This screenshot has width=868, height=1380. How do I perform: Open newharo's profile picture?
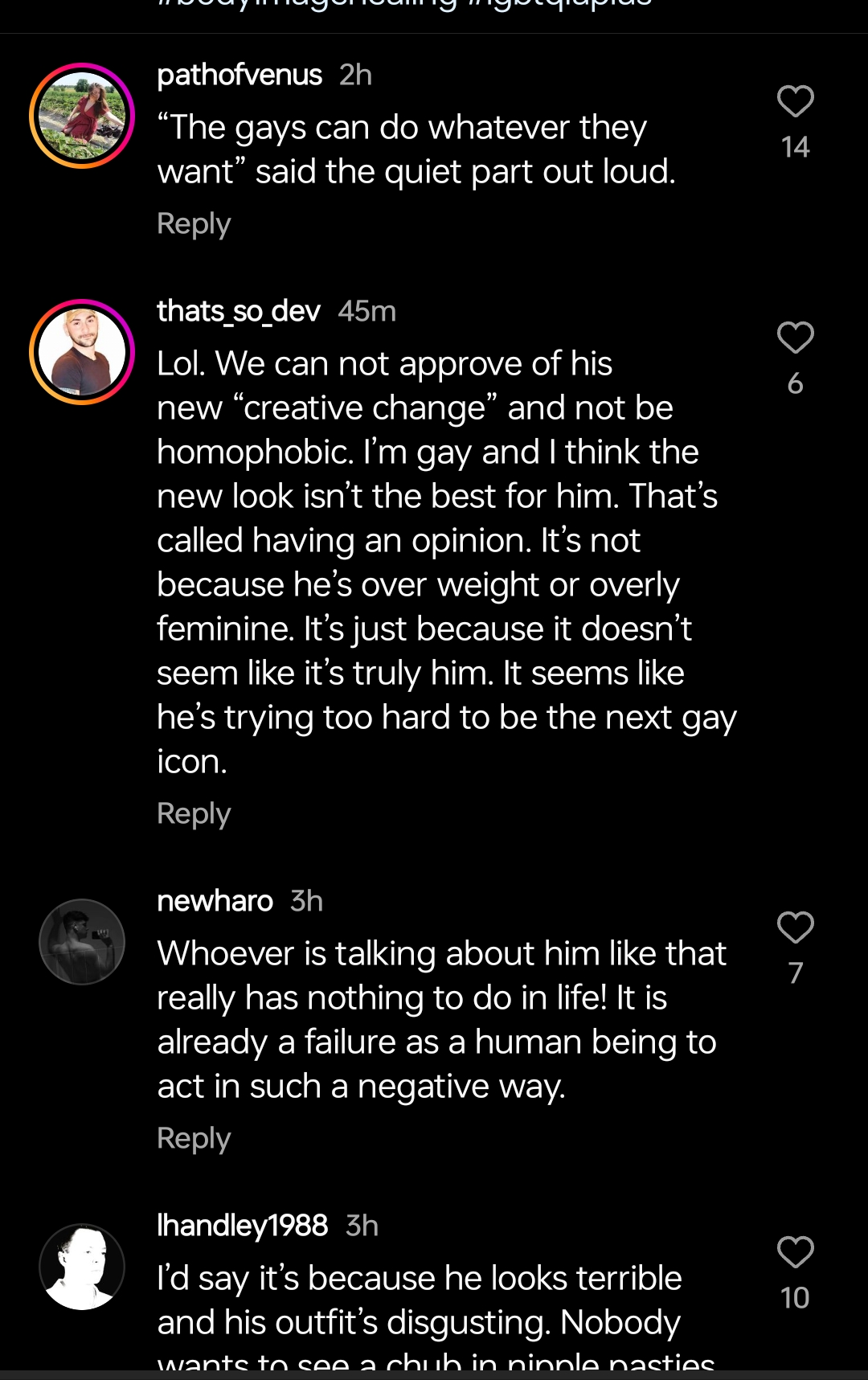[x=82, y=942]
